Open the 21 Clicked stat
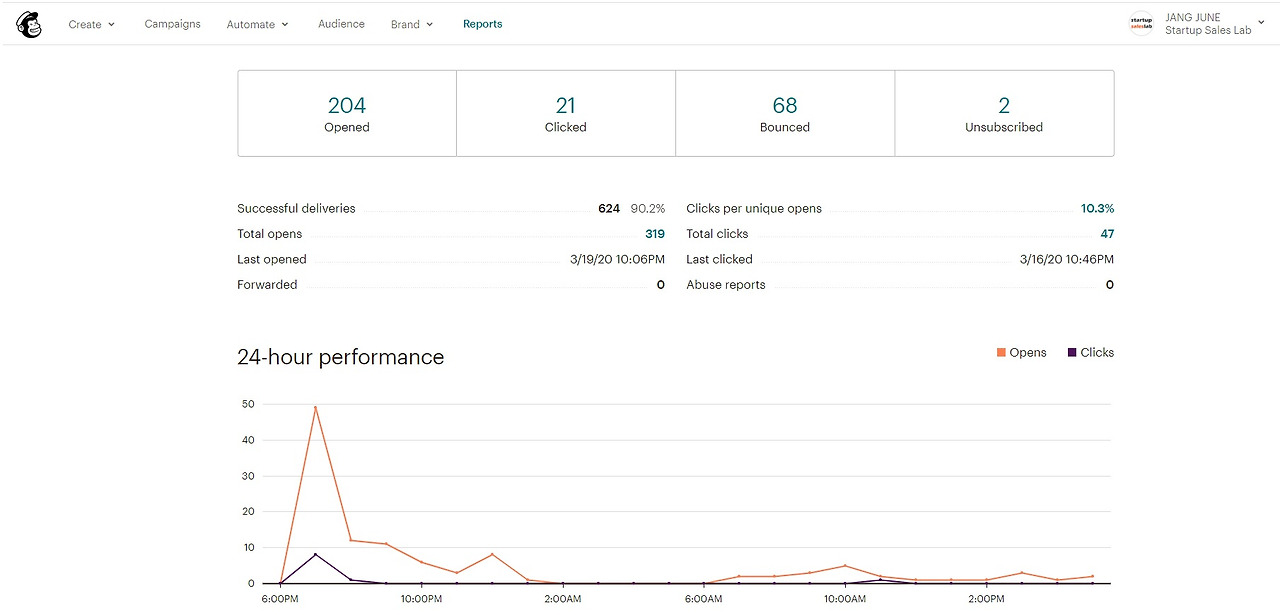Image resolution: width=1280 pixels, height=615 pixels. click(x=566, y=113)
